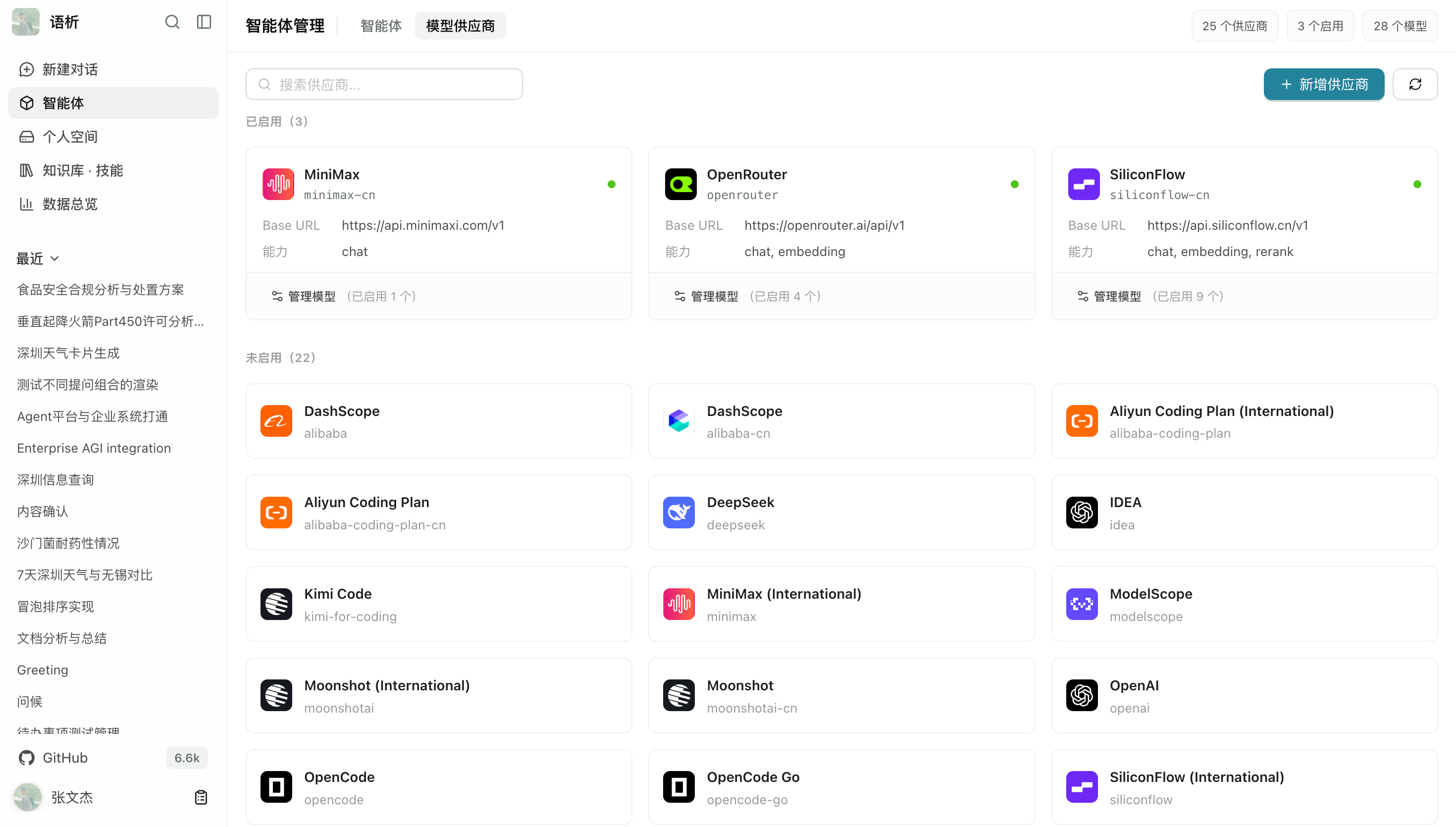
Task: Click OpenRouter green status indicator
Action: pos(1015,184)
